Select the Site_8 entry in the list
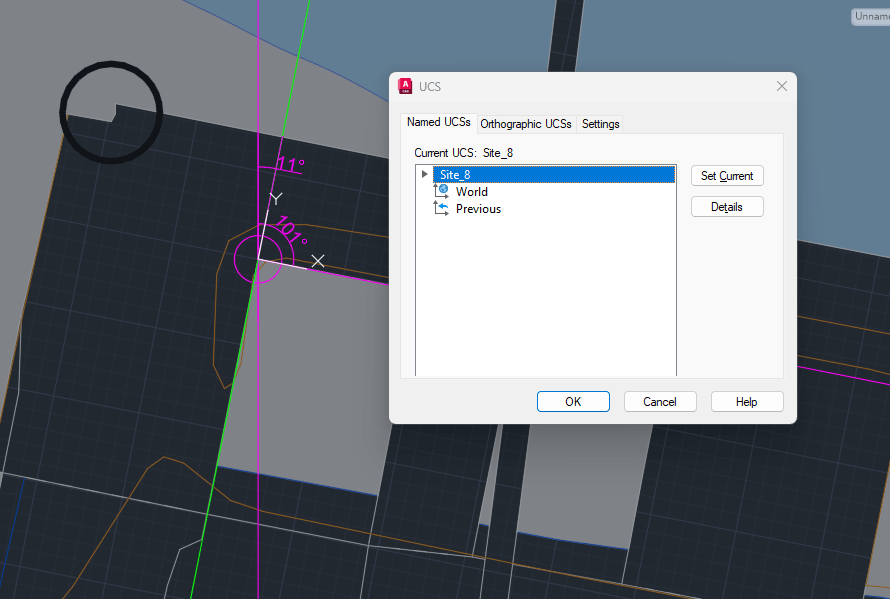The width and height of the screenshot is (890, 599). click(x=455, y=175)
